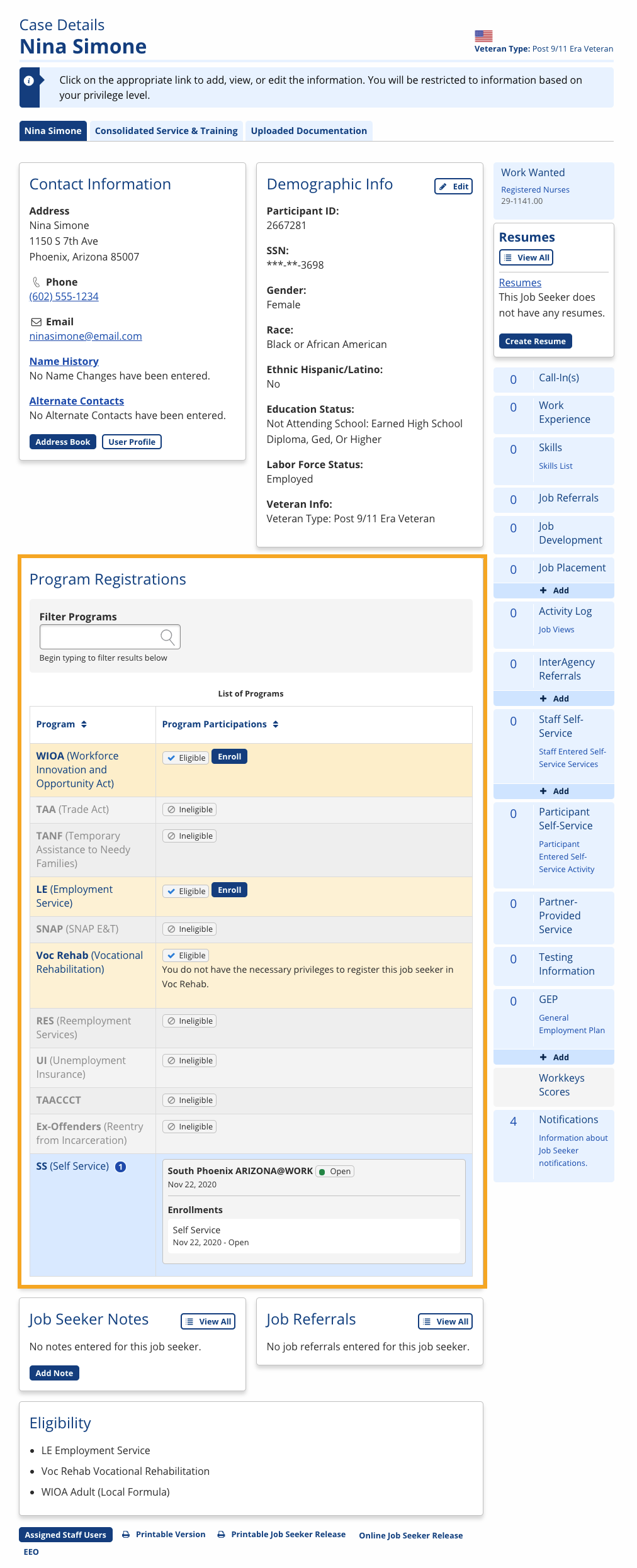
Task: Click View All under Resumes
Action: tap(526, 257)
